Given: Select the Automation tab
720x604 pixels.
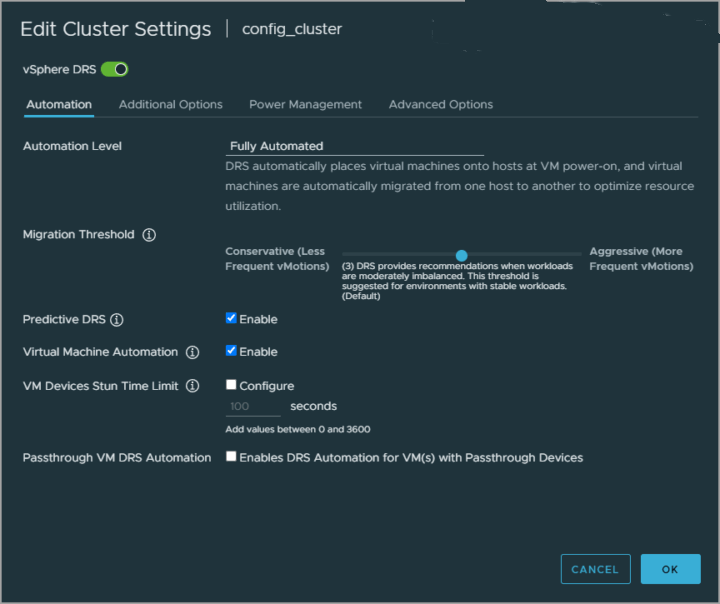Looking at the screenshot, I should [59, 105].
